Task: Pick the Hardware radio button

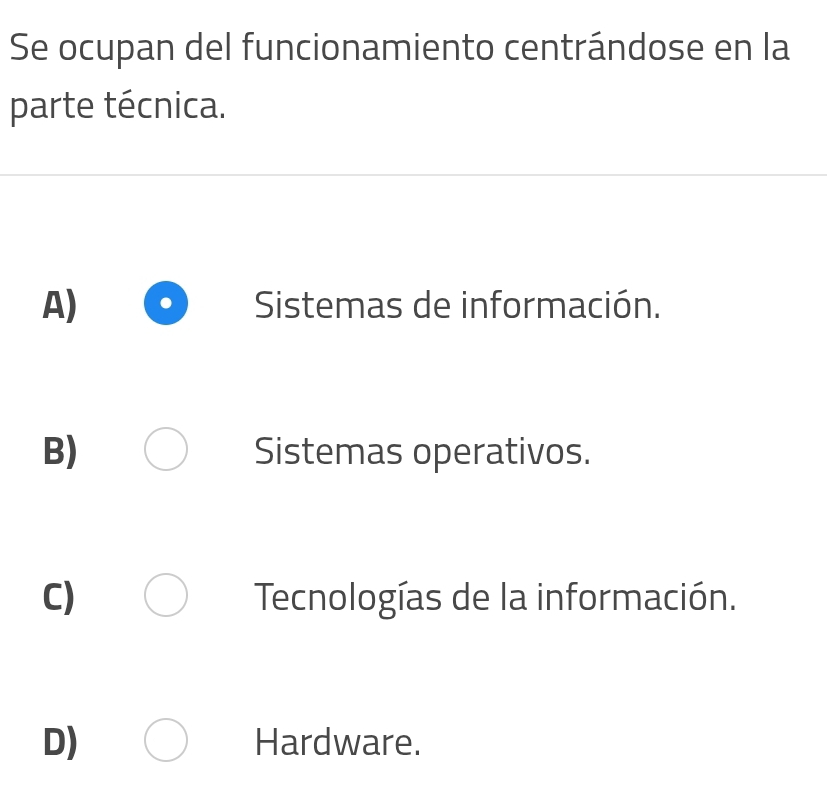Action: (166, 741)
